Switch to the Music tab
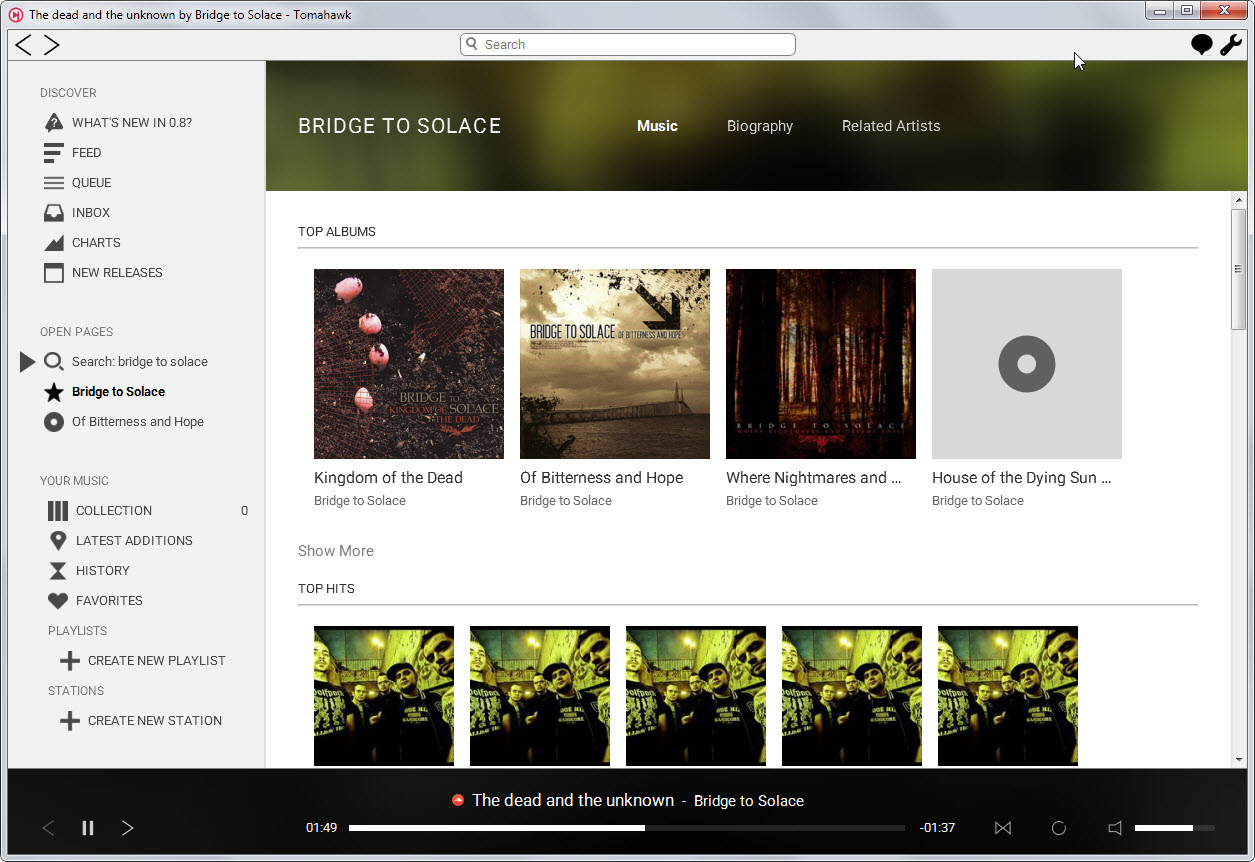The image size is (1255, 862). [657, 126]
